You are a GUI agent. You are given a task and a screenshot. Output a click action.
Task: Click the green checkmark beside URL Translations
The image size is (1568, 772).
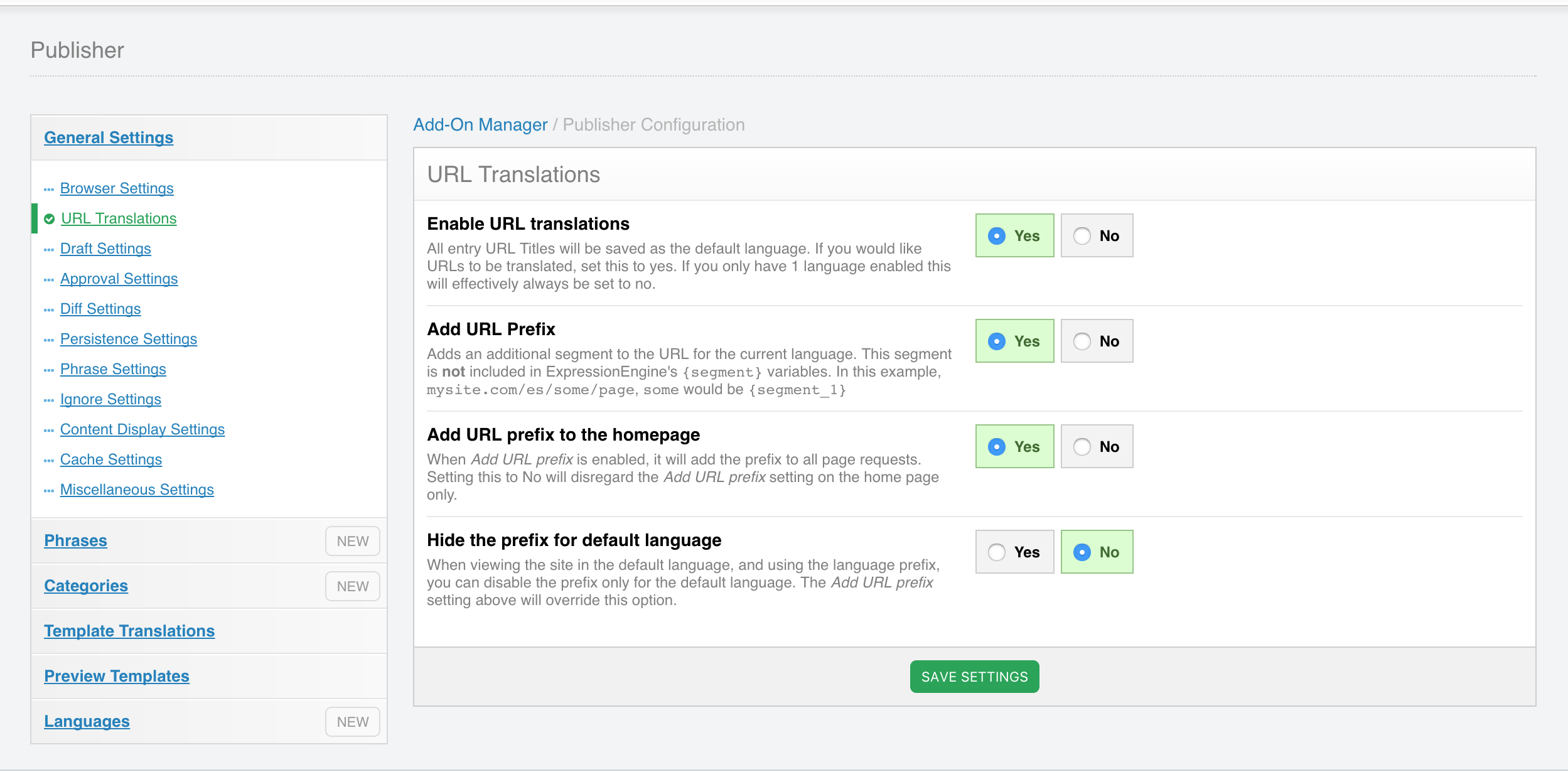click(50, 219)
